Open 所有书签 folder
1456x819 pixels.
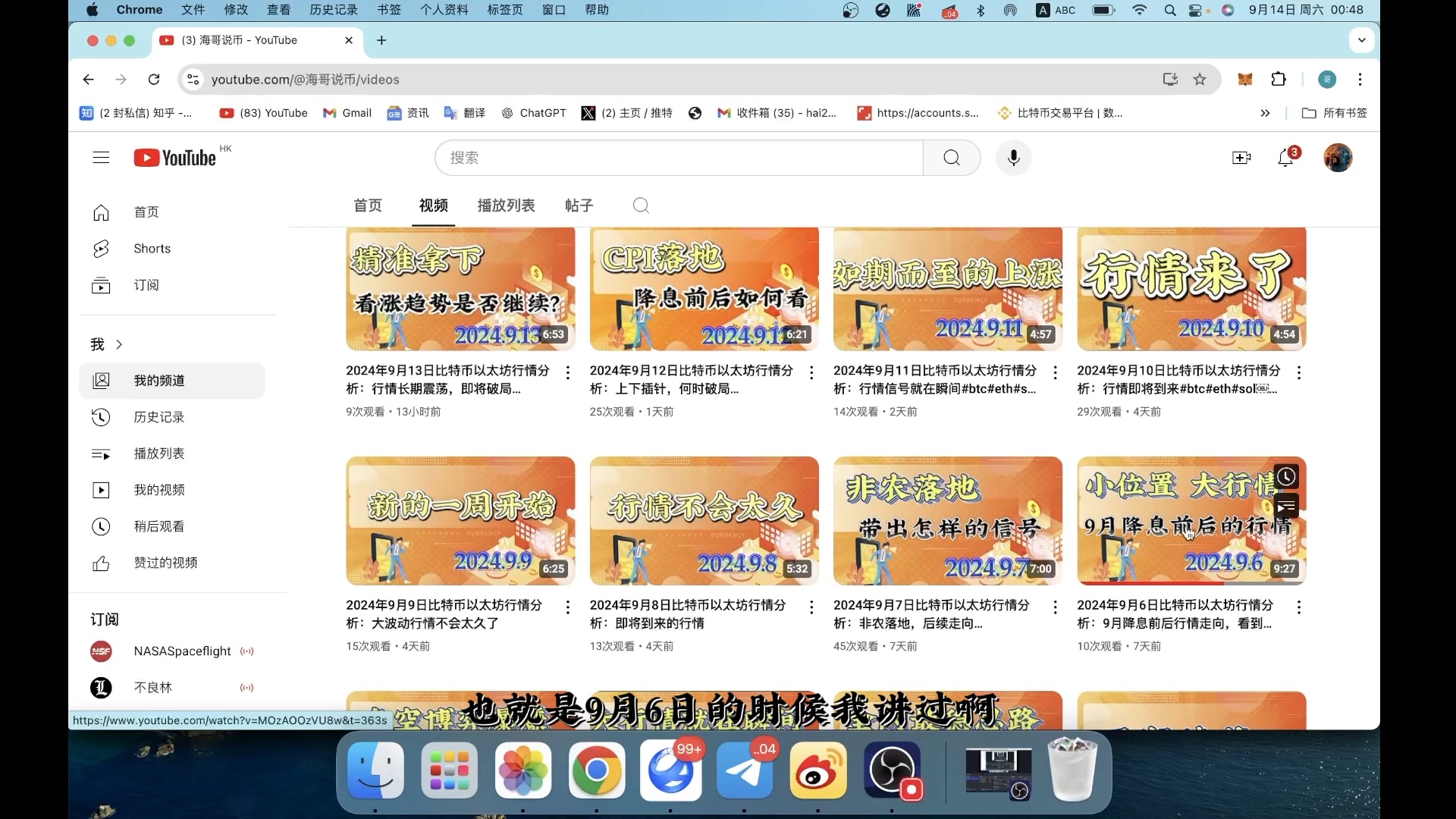coord(1335,113)
